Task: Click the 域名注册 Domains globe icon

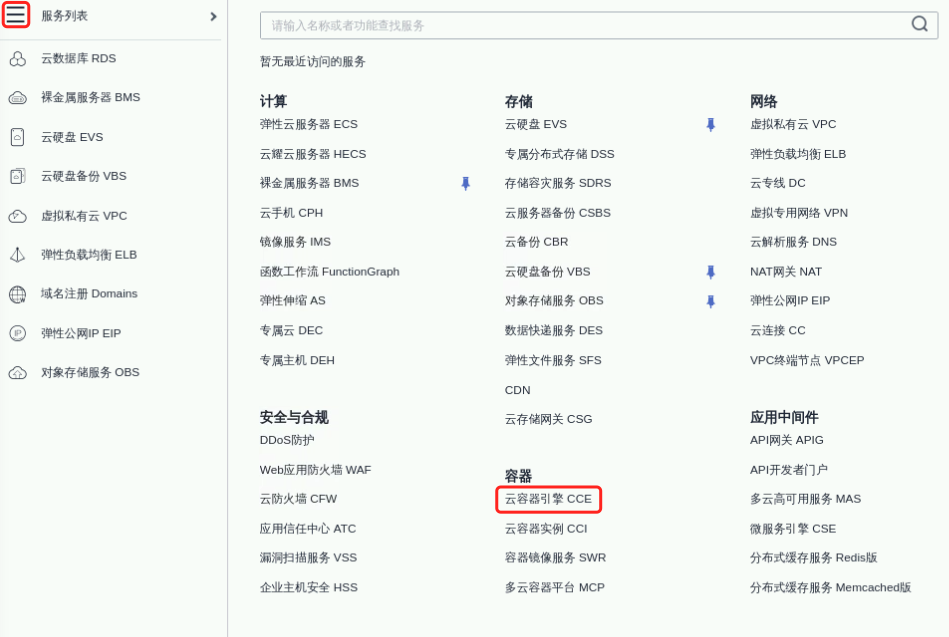Action: point(17,294)
